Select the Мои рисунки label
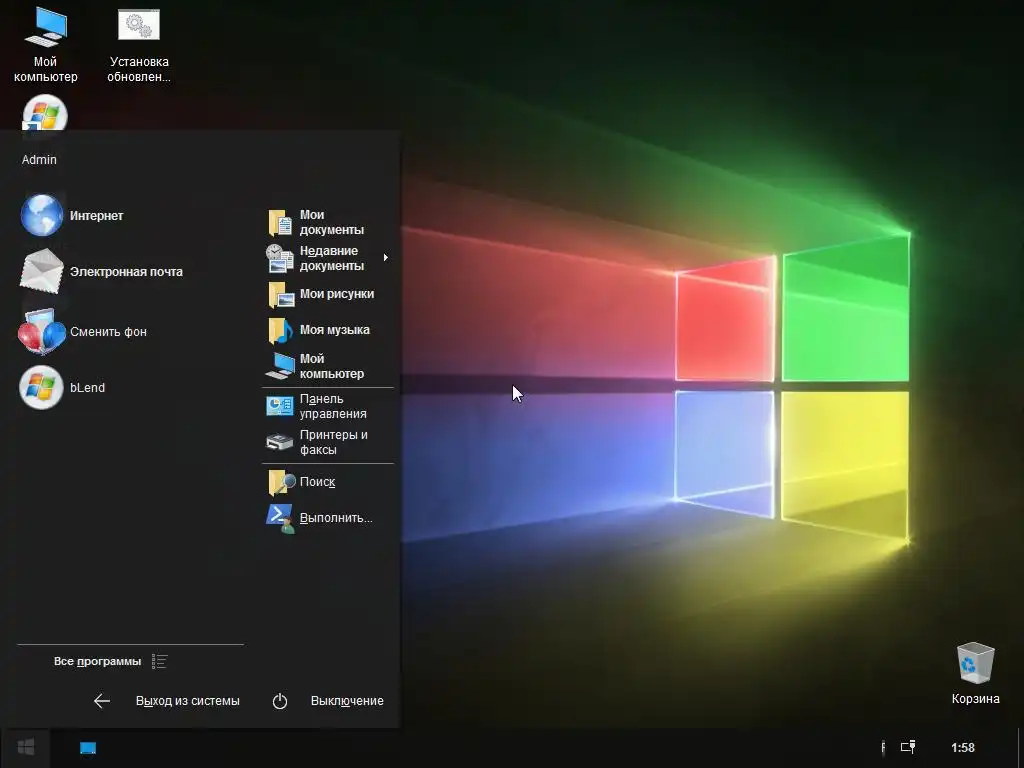 click(337, 294)
